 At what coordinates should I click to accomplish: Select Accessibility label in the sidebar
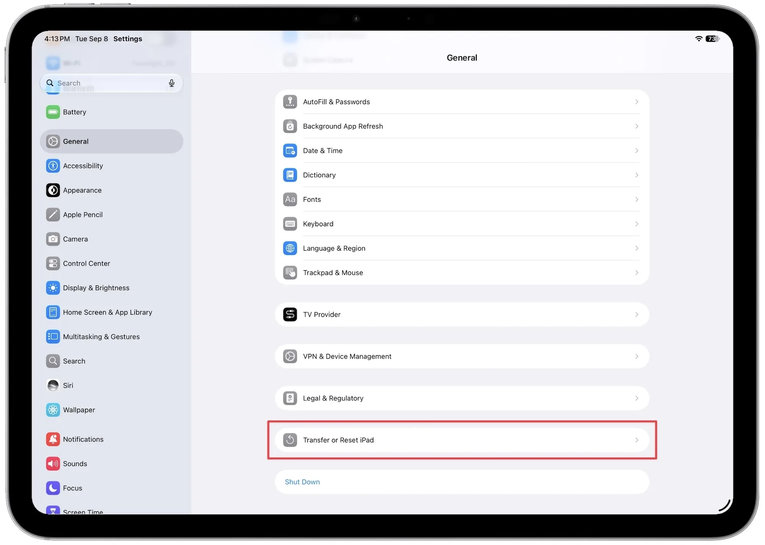(x=83, y=166)
